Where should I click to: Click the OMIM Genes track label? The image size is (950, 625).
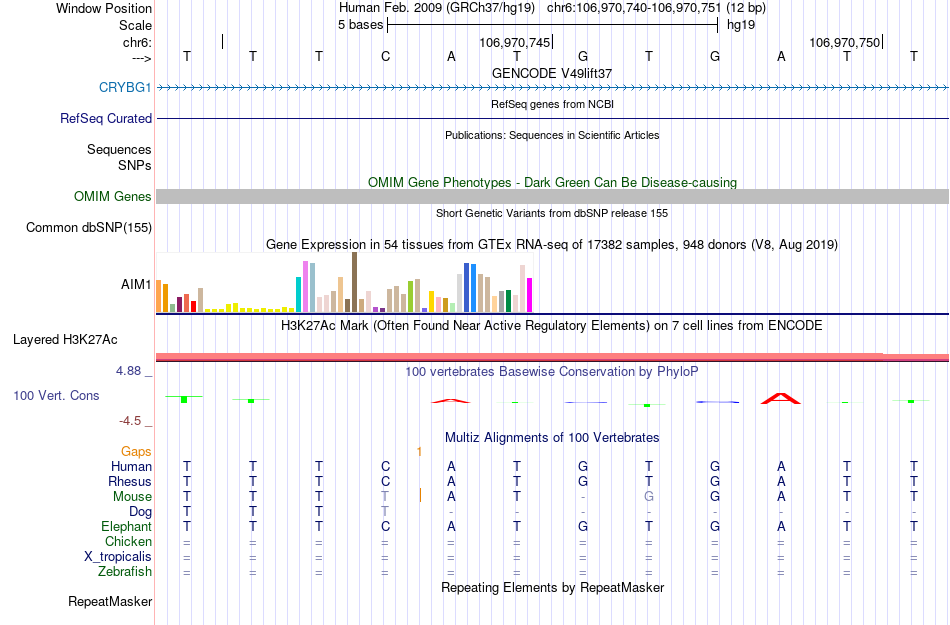point(112,196)
